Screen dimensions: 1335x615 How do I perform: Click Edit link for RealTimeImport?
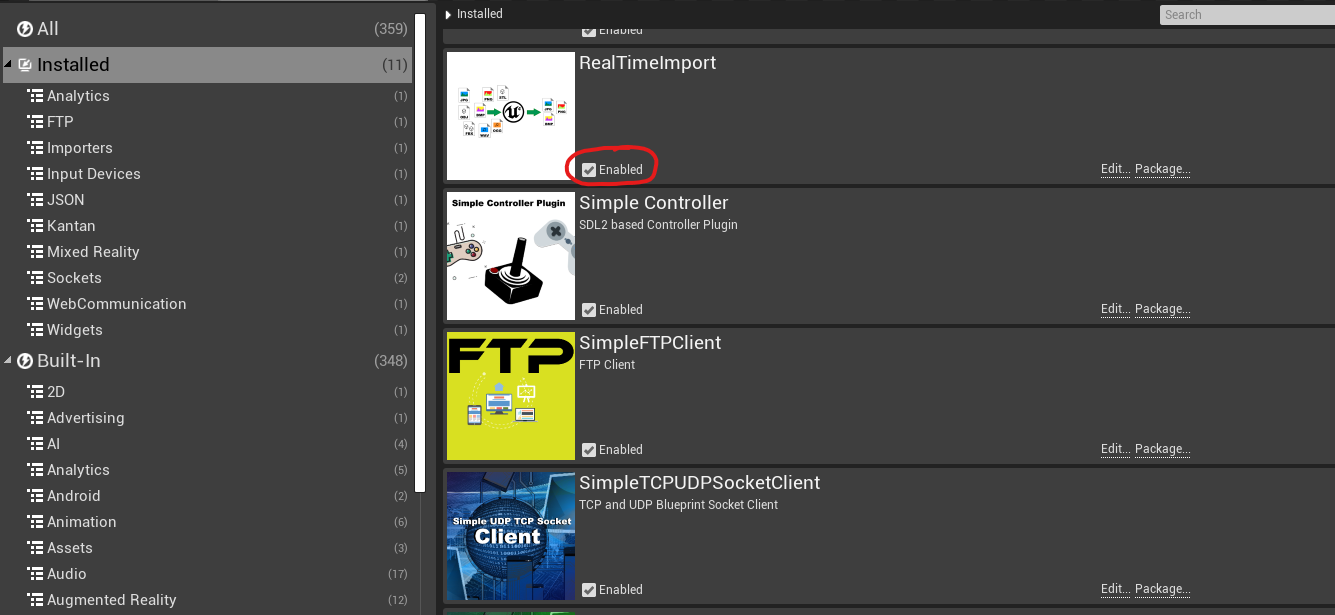(1115, 170)
